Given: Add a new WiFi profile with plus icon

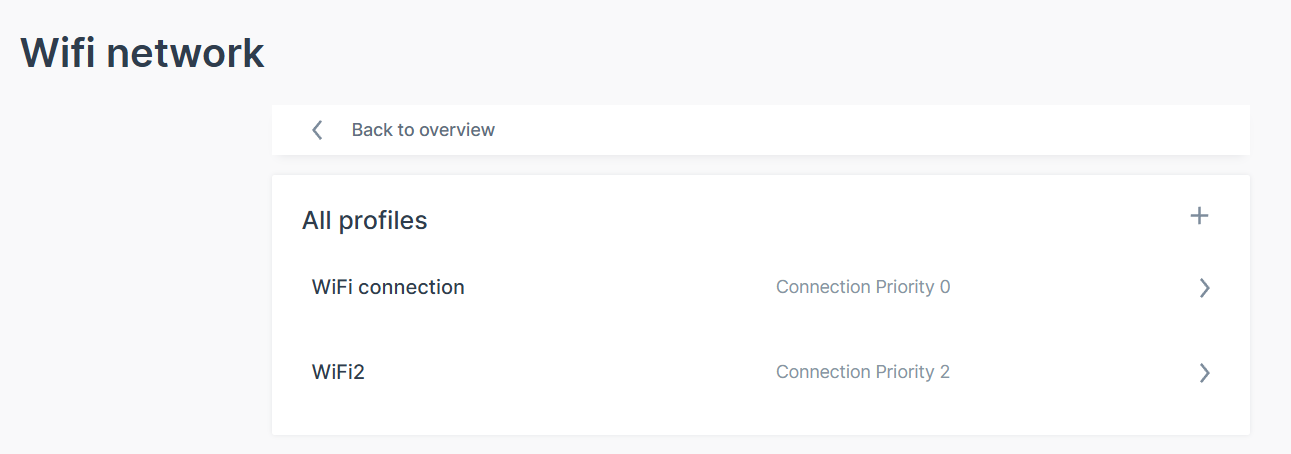Looking at the screenshot, I should (x=1199, y=216).
